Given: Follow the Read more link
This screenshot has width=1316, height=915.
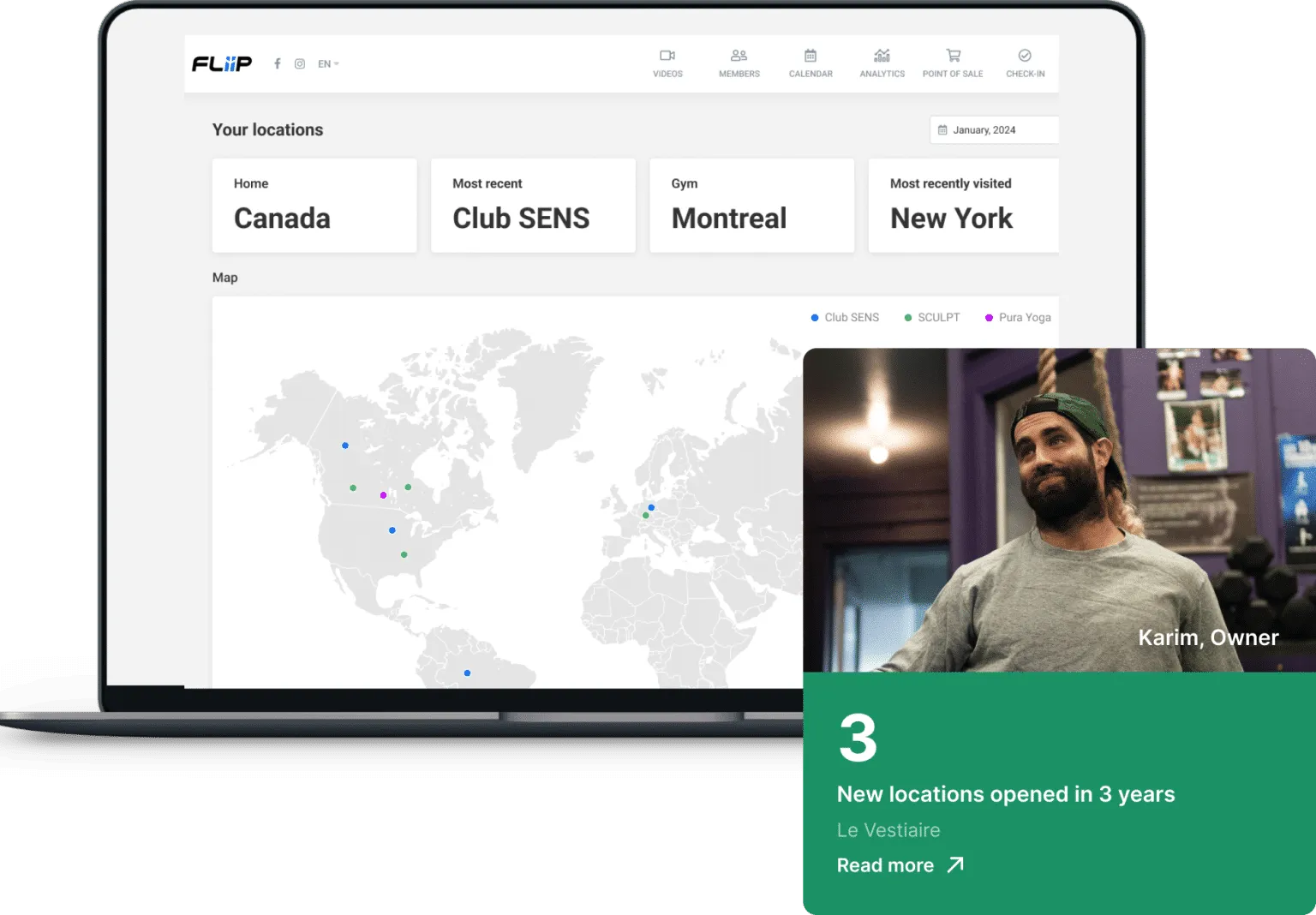Looking at the screenshot, I should tap(900, 865).
